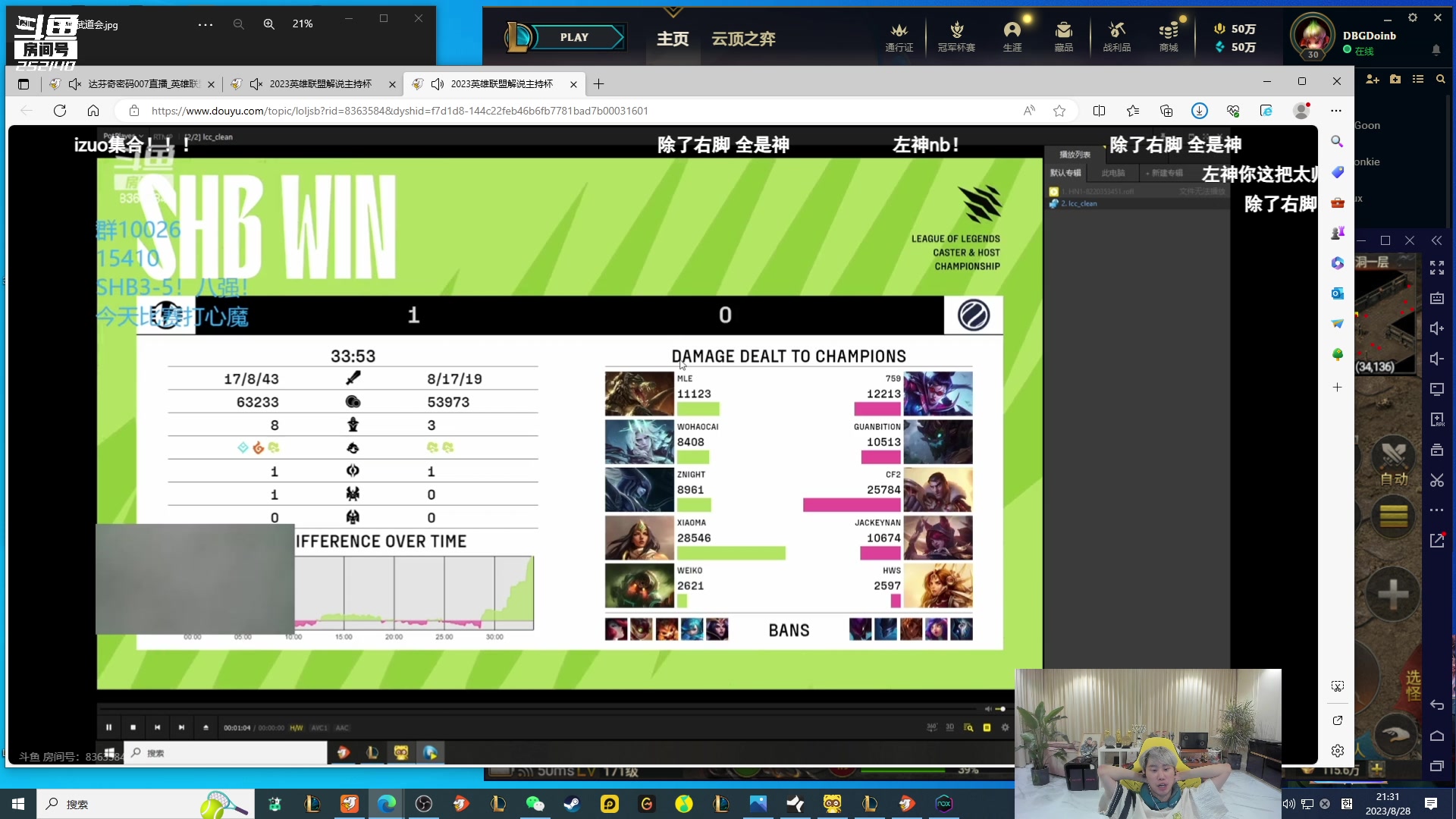
Task: Click the emulator scissors screenshot icon
Action: click(1437, 480)
